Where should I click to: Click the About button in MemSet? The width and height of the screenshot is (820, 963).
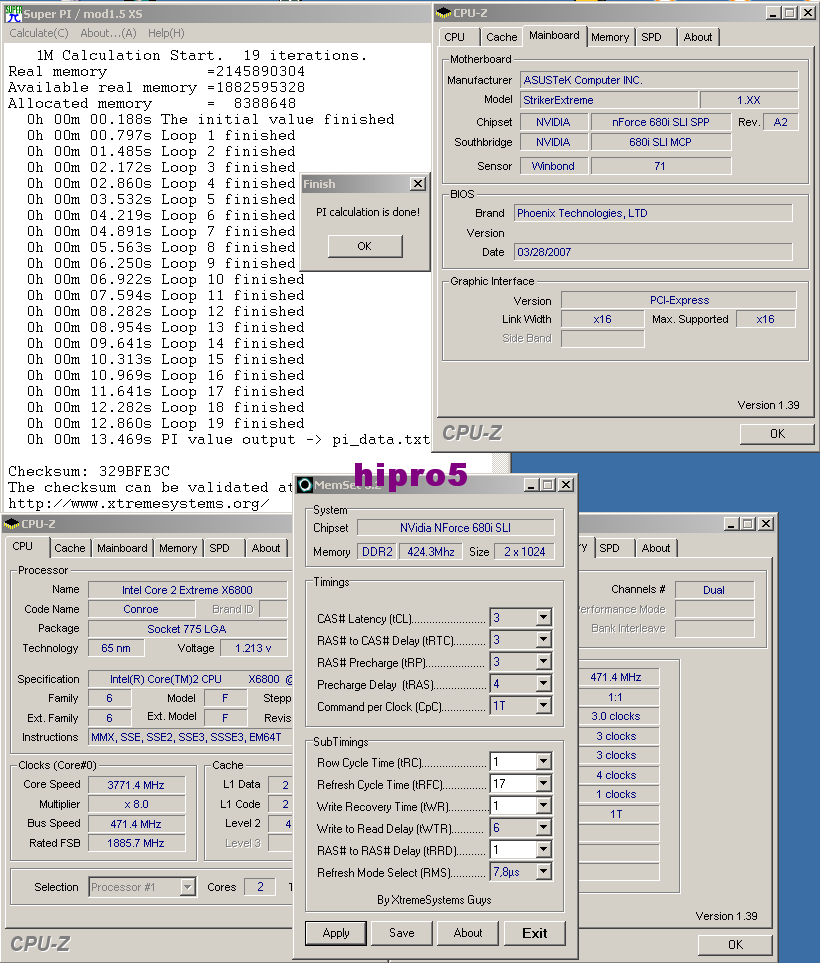click(468, 933)
